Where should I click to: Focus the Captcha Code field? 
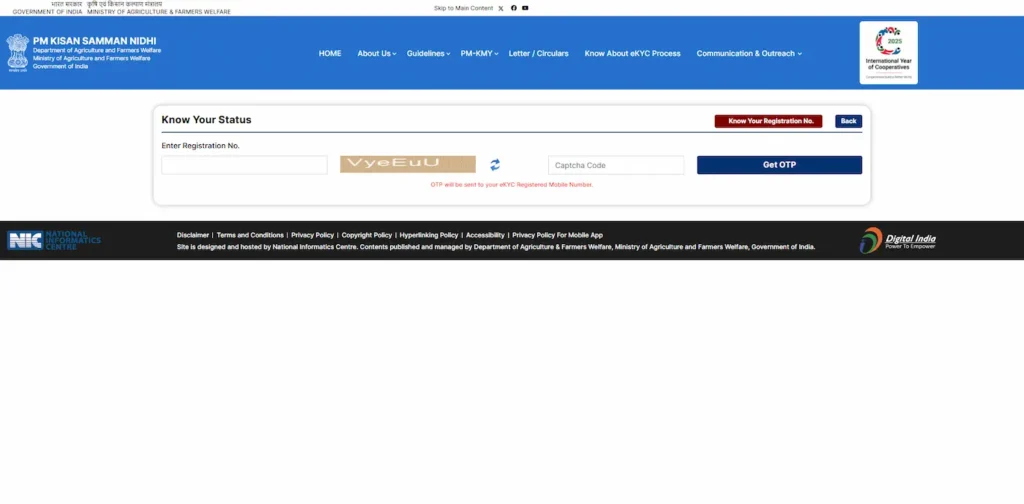[616, 165]
